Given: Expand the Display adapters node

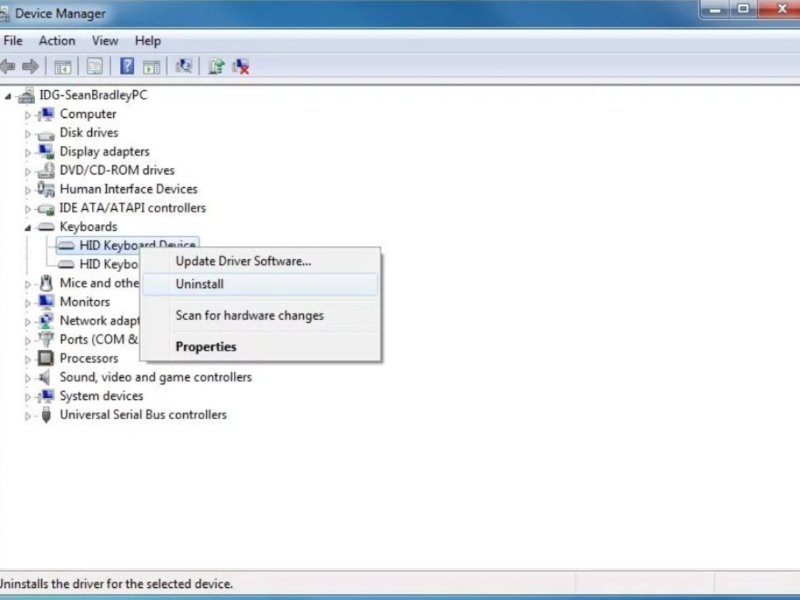Looking at the screenshot, I should pyautogui.click(x=28, y=152).
